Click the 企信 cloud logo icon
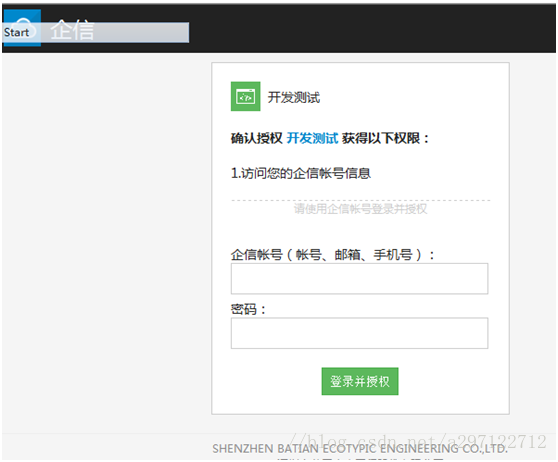The height and width of the screenshot is (462, 558). (x=22, y=27)
